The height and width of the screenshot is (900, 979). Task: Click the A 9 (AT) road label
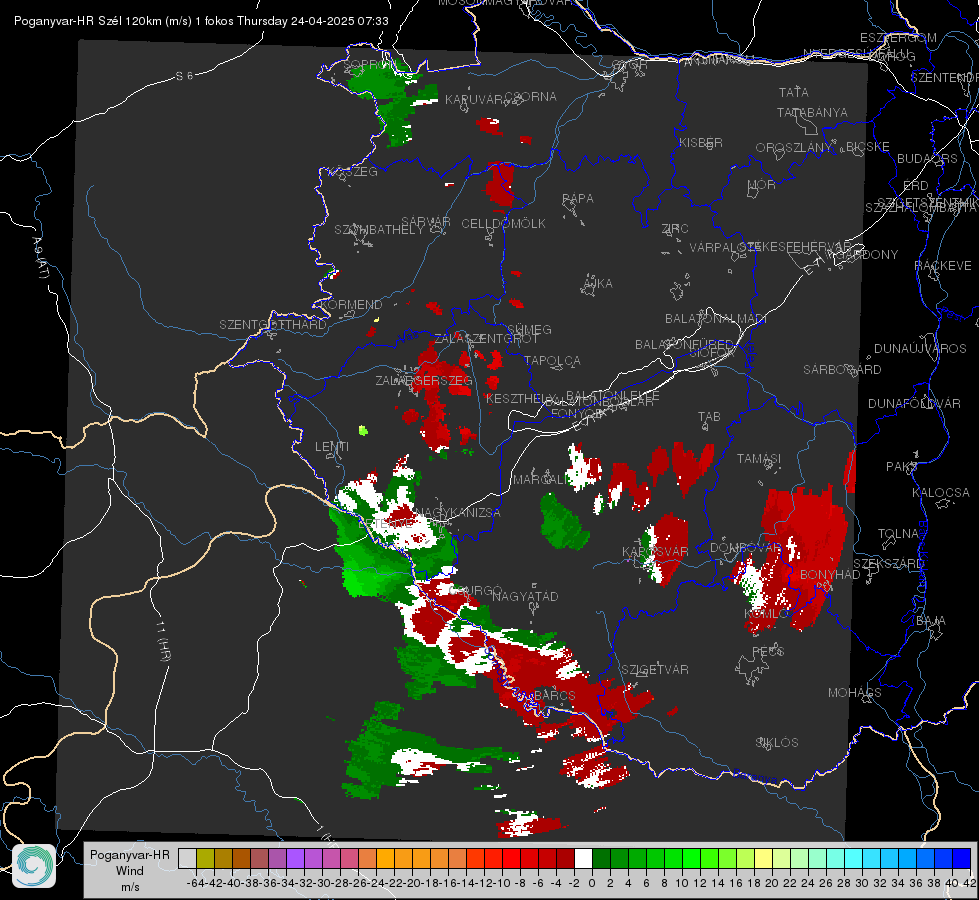[x=40, y=257]
